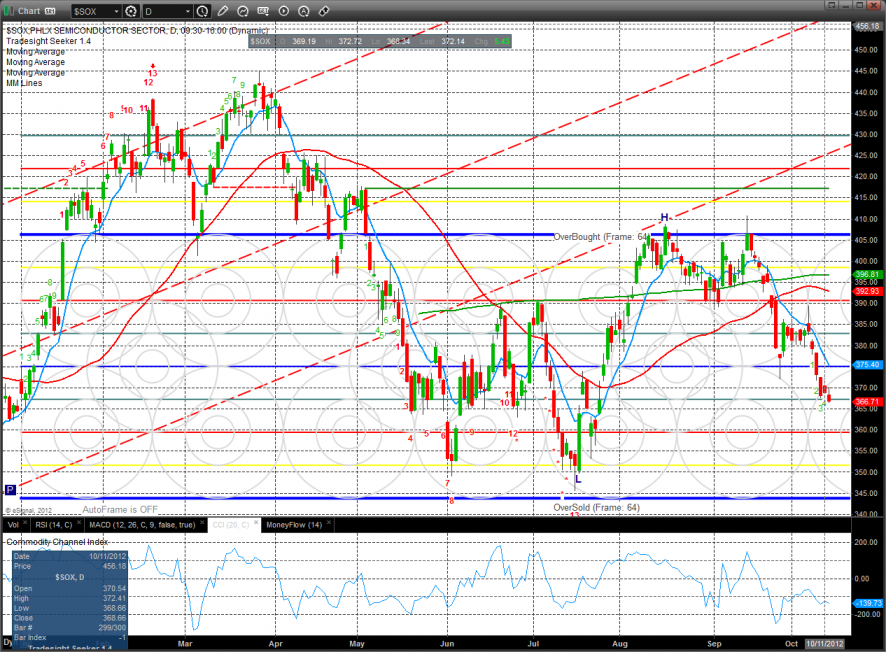This screenshot has width=886, height=652.
Task: Click the AutoFrame is OFF text
Action: coord(120,510)
